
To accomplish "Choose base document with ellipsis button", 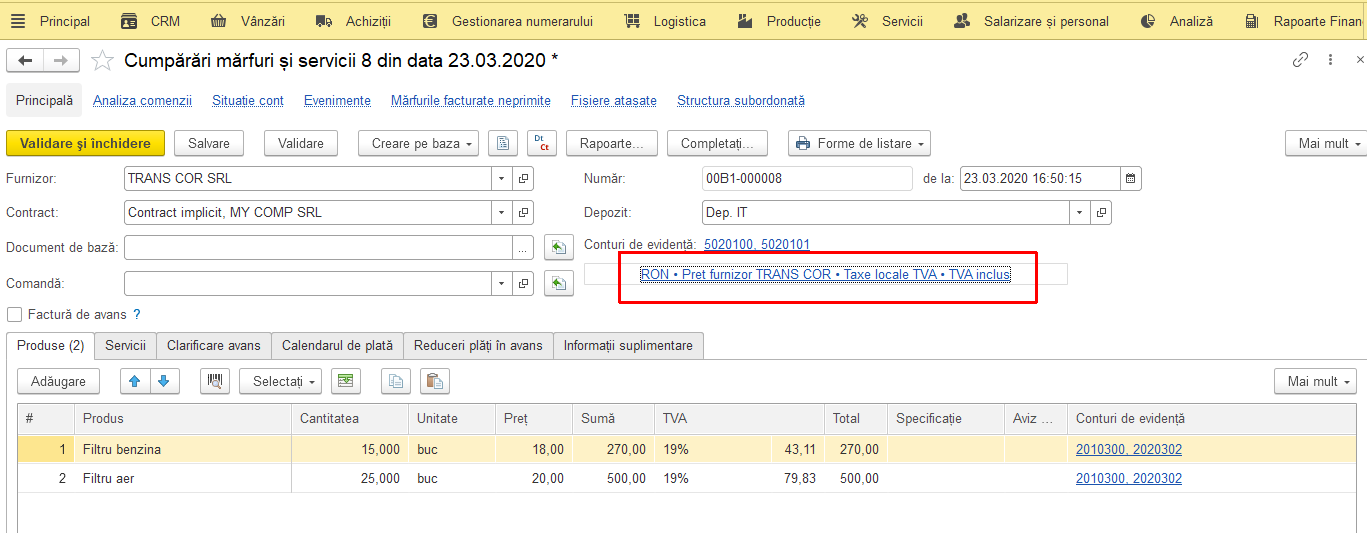I will click(523, 247).
